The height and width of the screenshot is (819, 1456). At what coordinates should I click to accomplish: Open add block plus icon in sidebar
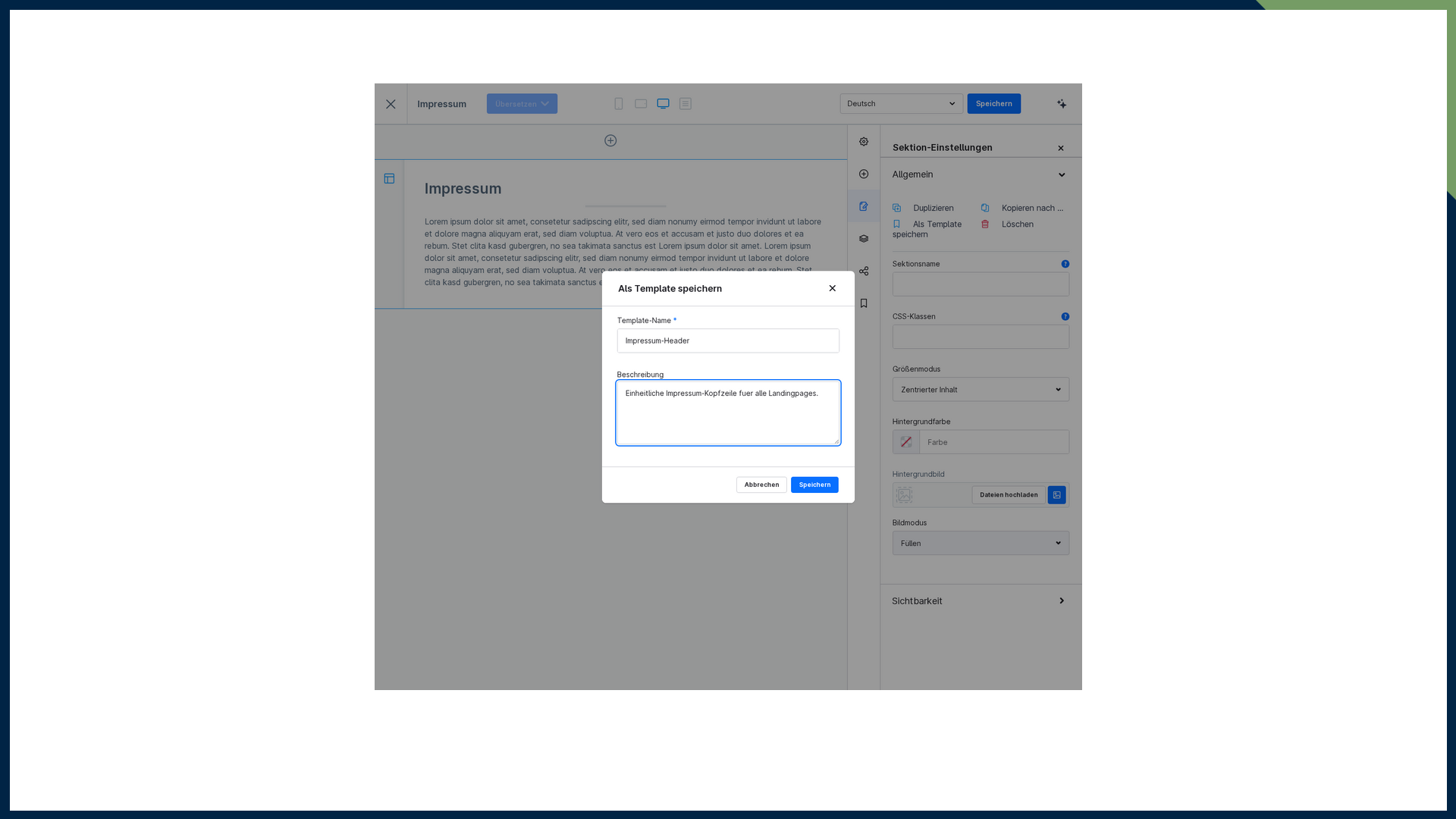pyautogui.click(x=864, y=174)
